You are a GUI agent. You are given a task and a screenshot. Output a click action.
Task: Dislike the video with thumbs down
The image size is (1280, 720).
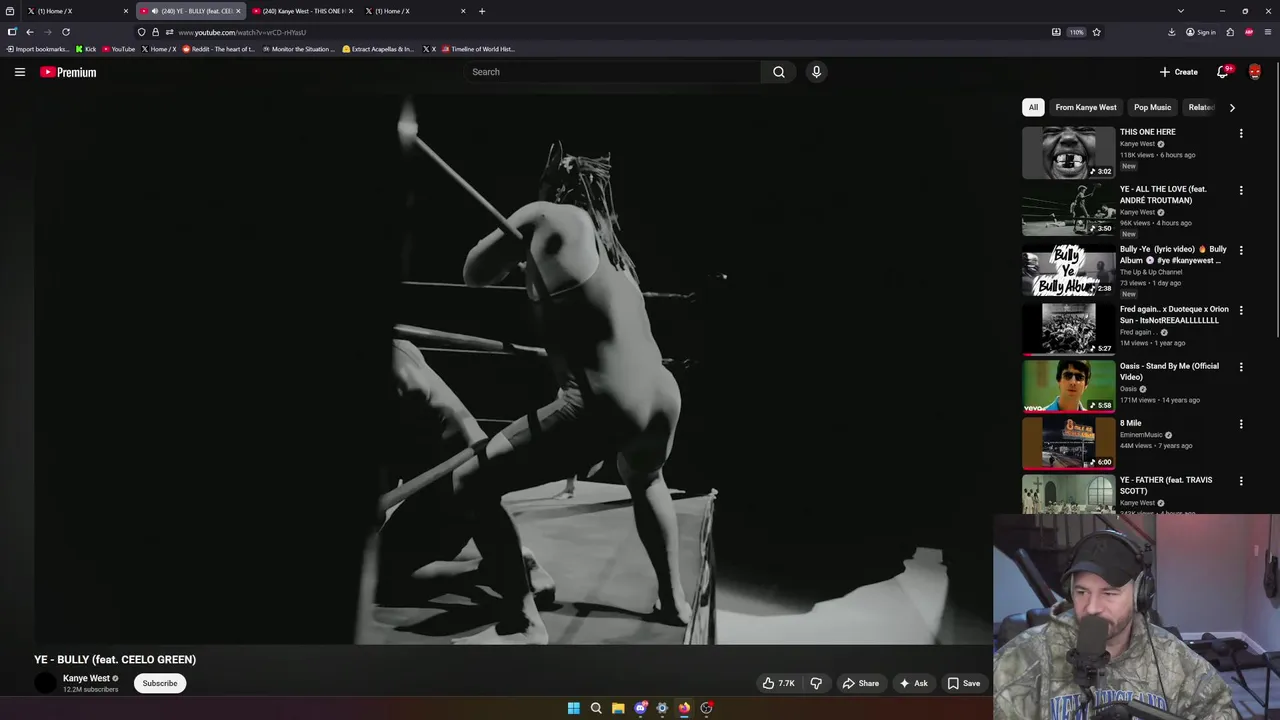pyautogui.click(x=816, y=683)
